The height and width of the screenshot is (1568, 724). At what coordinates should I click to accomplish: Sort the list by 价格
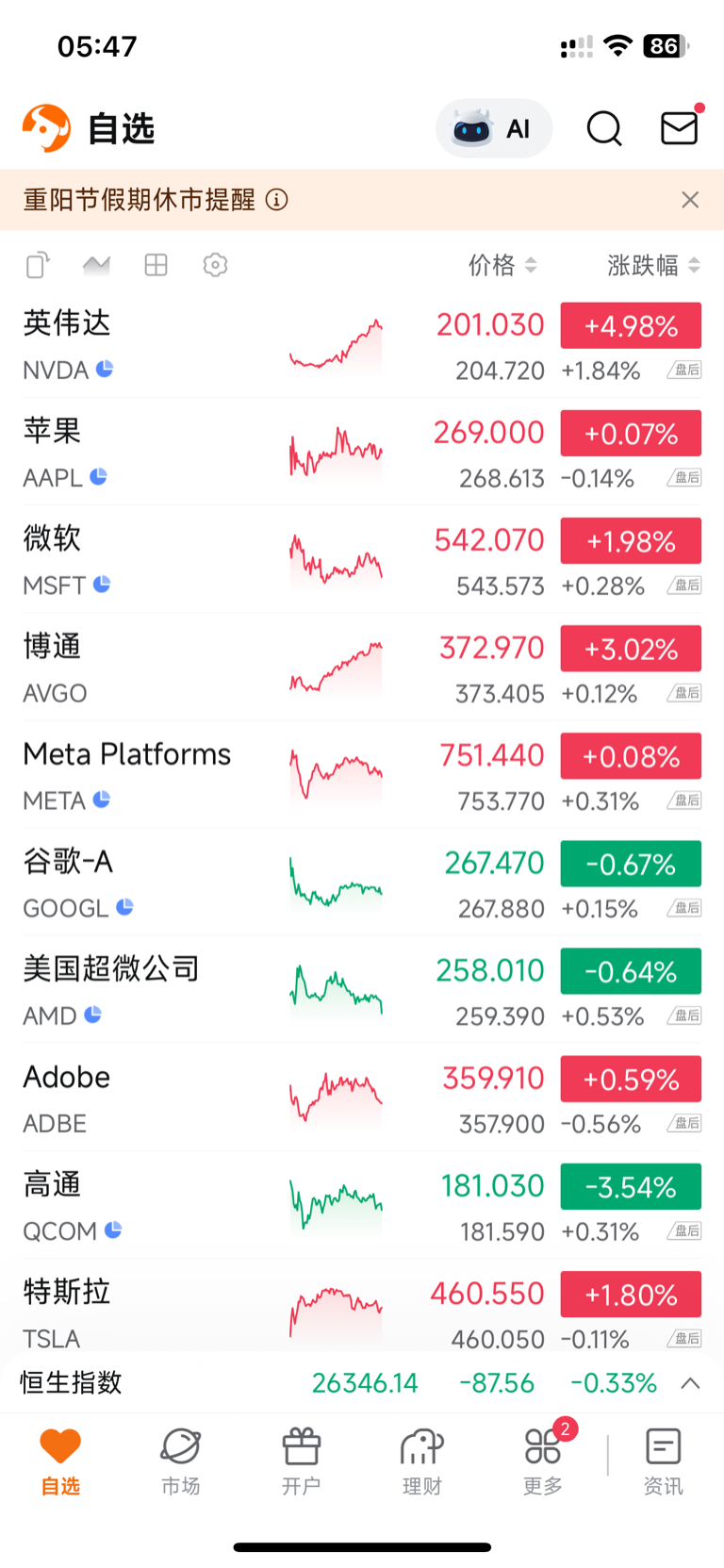(502, 266)
